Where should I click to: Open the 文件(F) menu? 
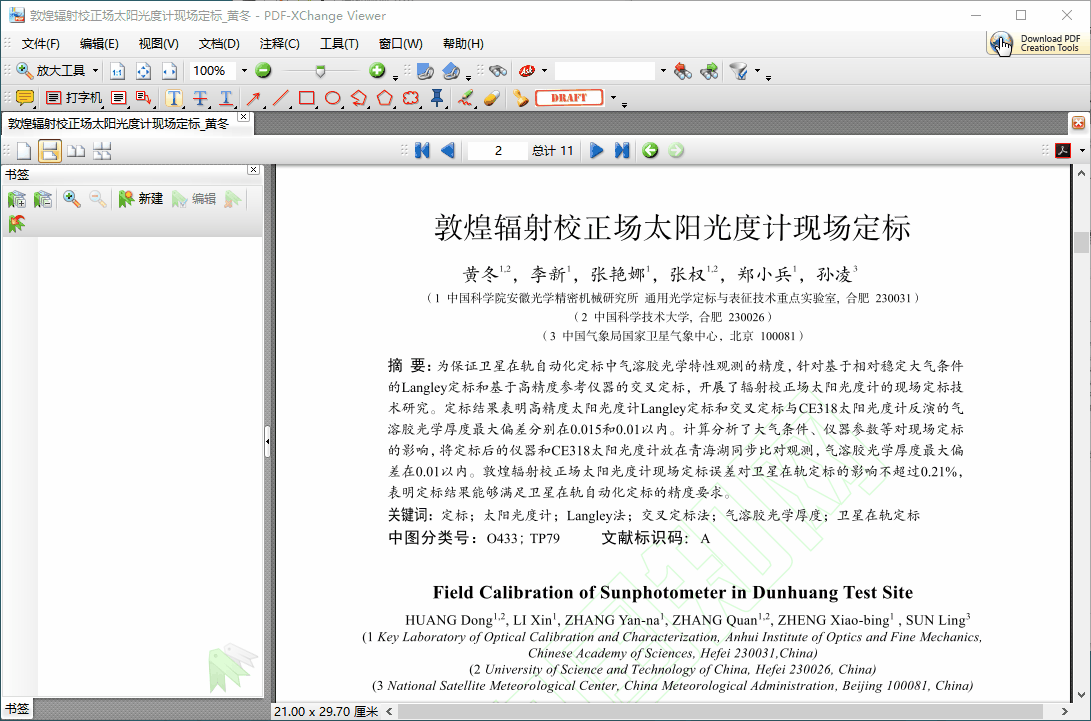40,44
